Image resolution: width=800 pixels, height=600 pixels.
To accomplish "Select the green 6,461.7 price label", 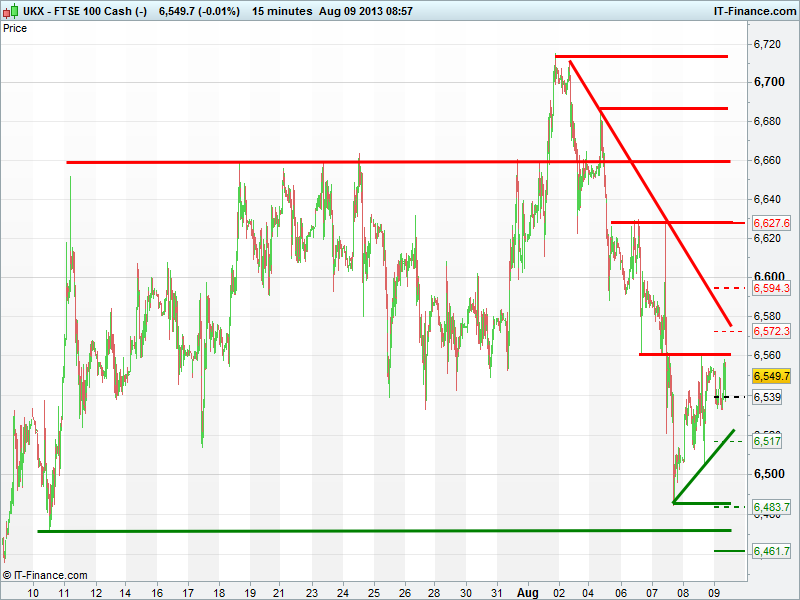I will click(x=771, y=551).
